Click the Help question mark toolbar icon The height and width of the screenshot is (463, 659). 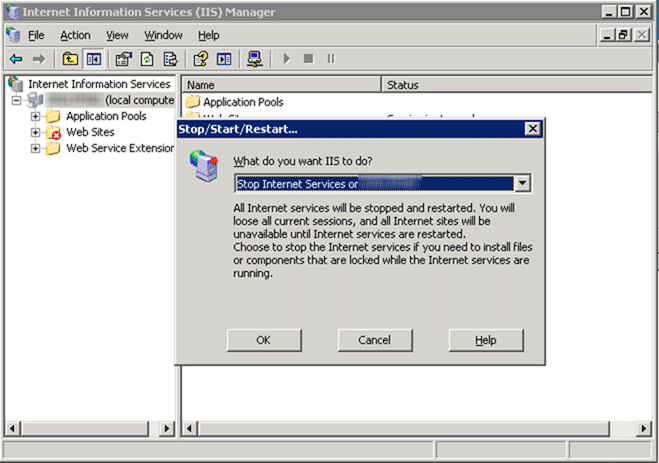click(200, 59)
